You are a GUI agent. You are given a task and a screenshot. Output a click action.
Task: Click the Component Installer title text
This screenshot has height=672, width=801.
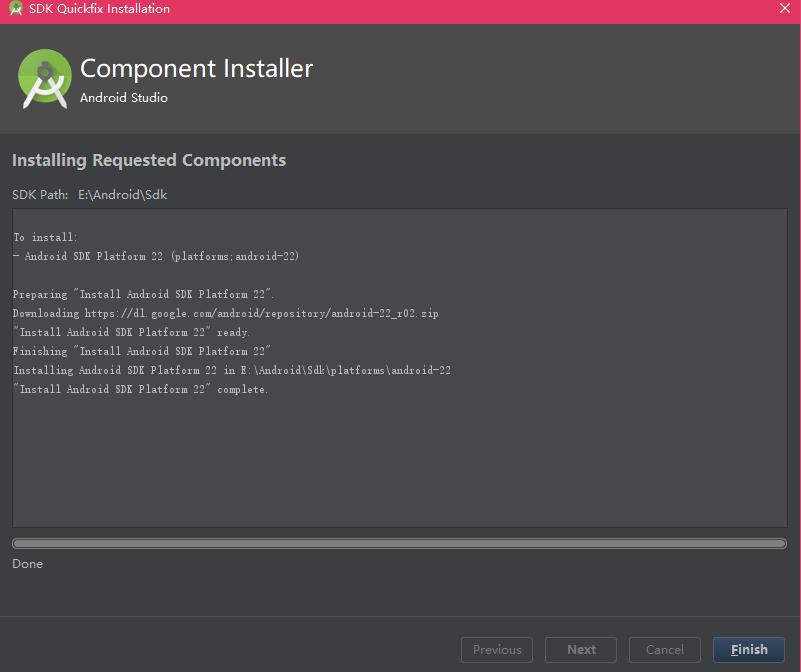[x=197, y=68]
